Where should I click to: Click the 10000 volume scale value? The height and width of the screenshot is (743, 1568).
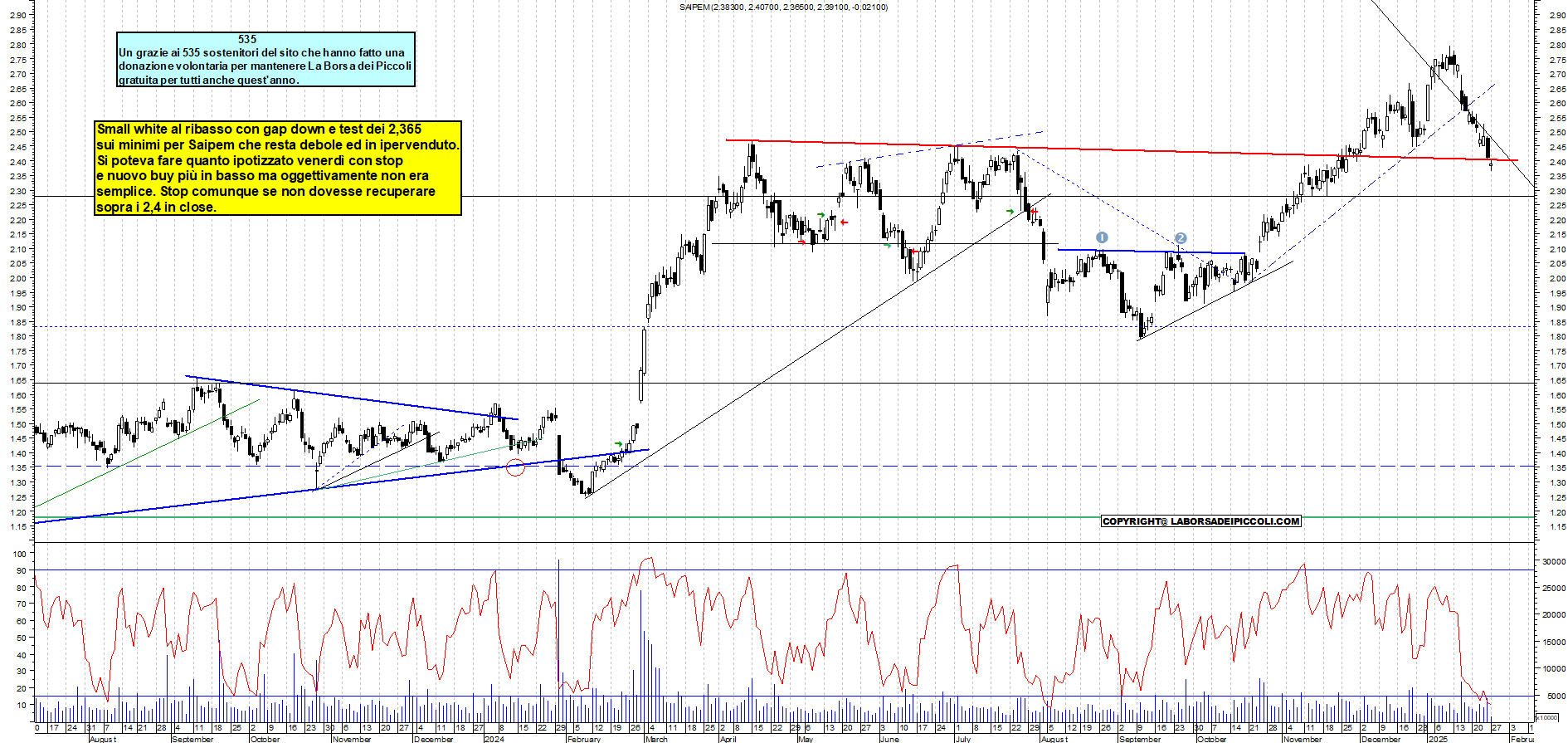tap(1554, 669)
